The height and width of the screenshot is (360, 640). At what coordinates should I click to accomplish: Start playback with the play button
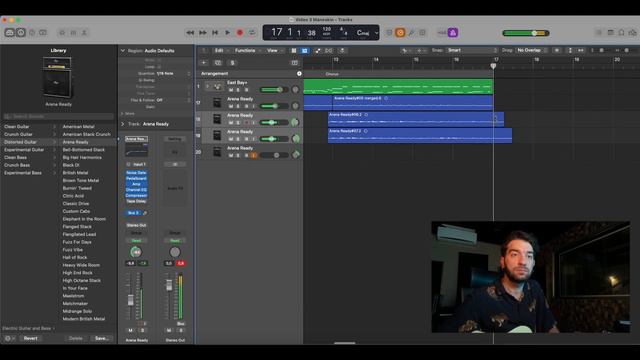(x=227, y=33)
